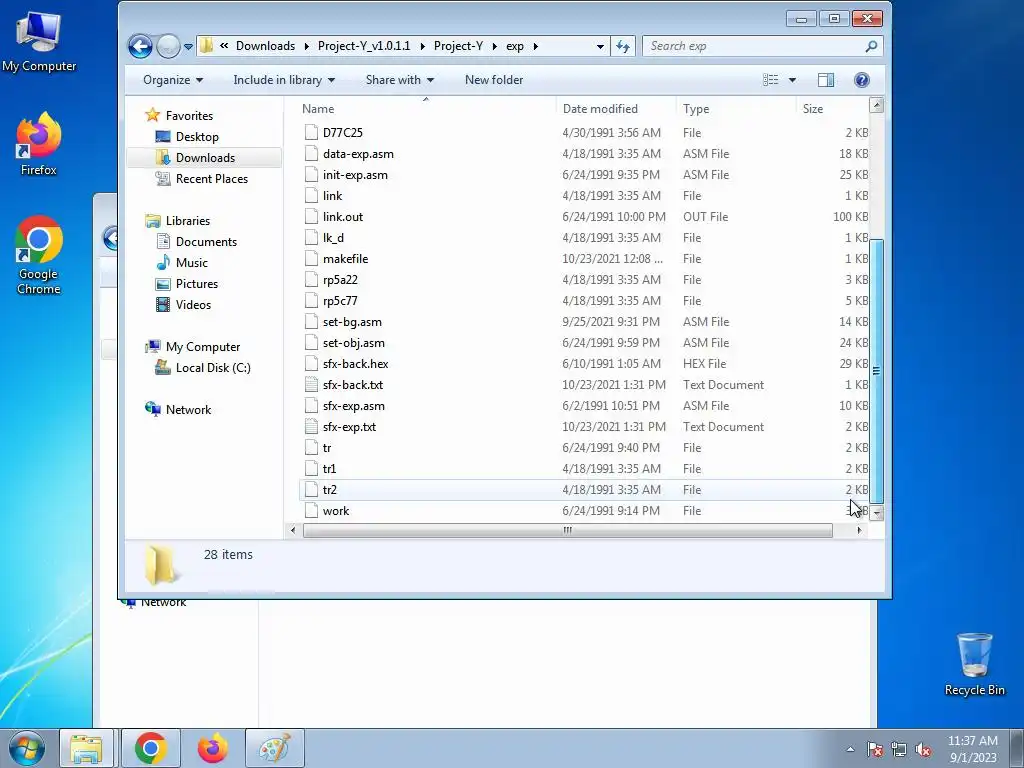Select the file init-exp.asm
Viewport: 1024px width, 768px height.
coord(355,175)
